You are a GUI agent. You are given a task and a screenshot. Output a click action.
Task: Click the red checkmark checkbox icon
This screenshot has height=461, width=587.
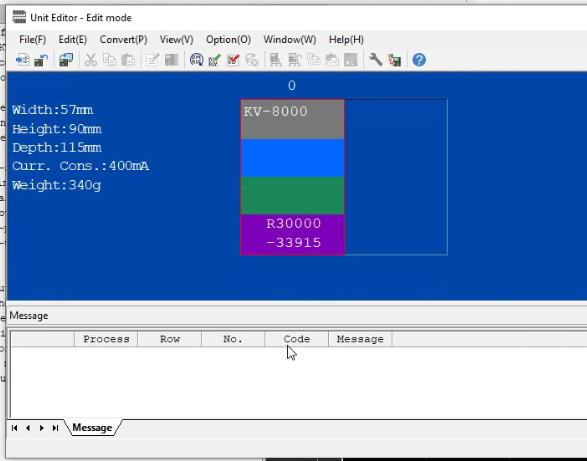pyautogui.click(x=233, y=60)
